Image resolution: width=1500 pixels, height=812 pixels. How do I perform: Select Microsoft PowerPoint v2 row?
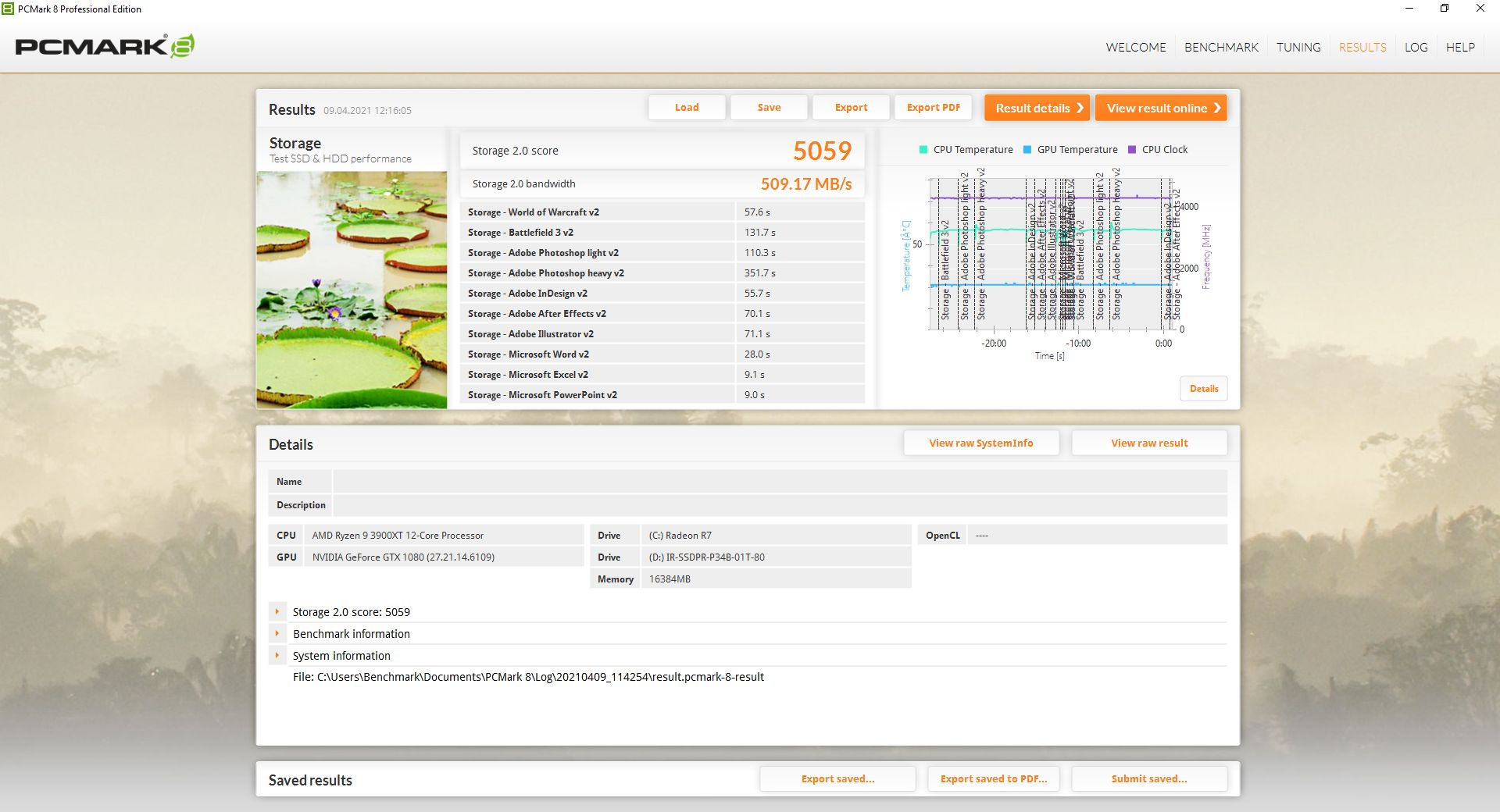[662, 395]
